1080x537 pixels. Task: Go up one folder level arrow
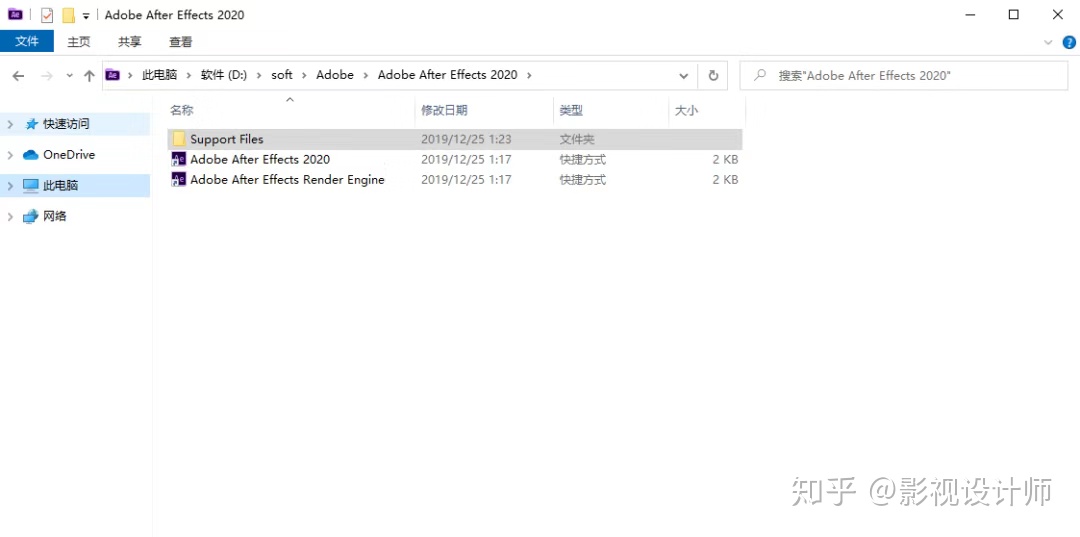(x=89, y=76)
